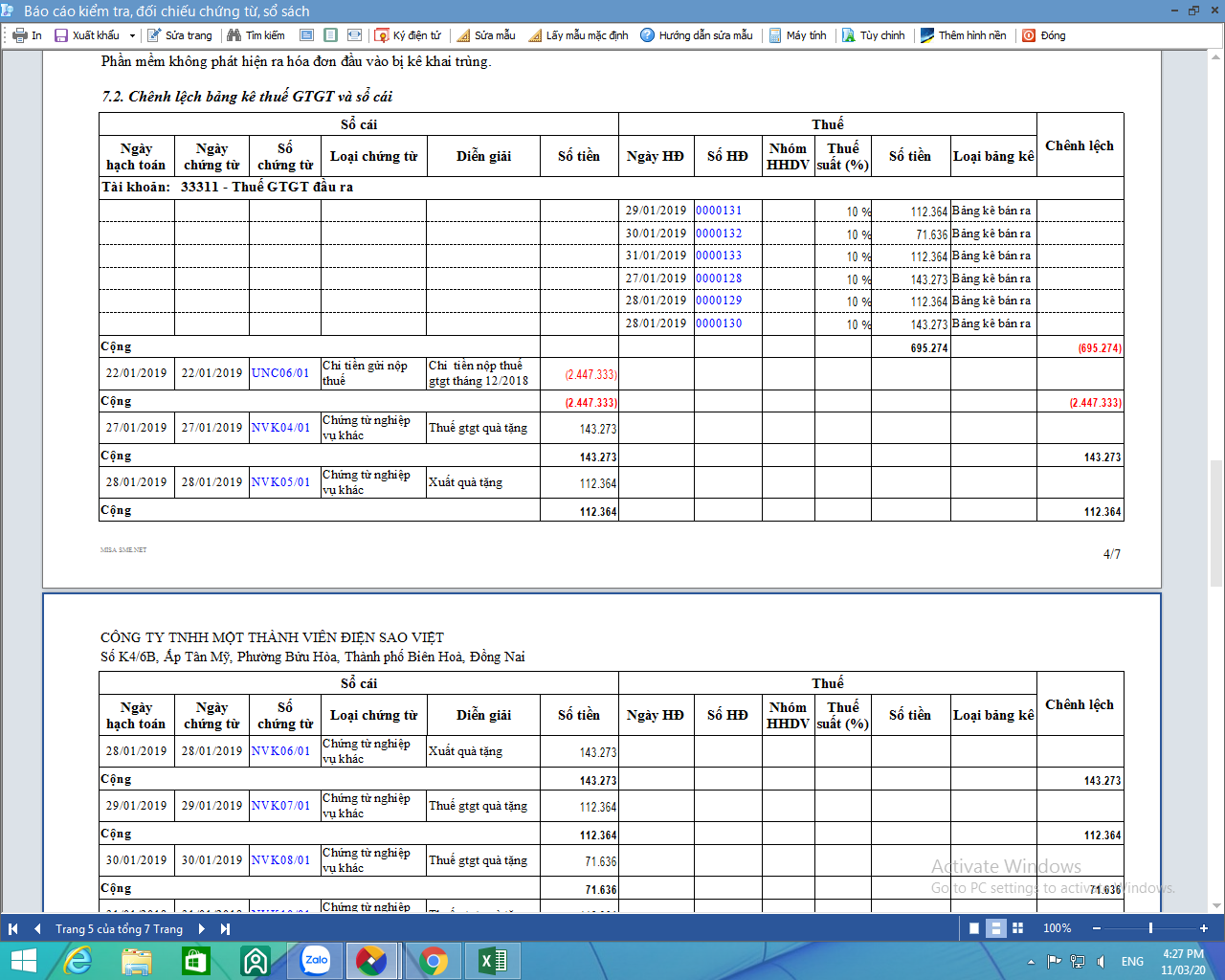
Task: Open Tìm kiếm search tool
Action: [256, 35]
